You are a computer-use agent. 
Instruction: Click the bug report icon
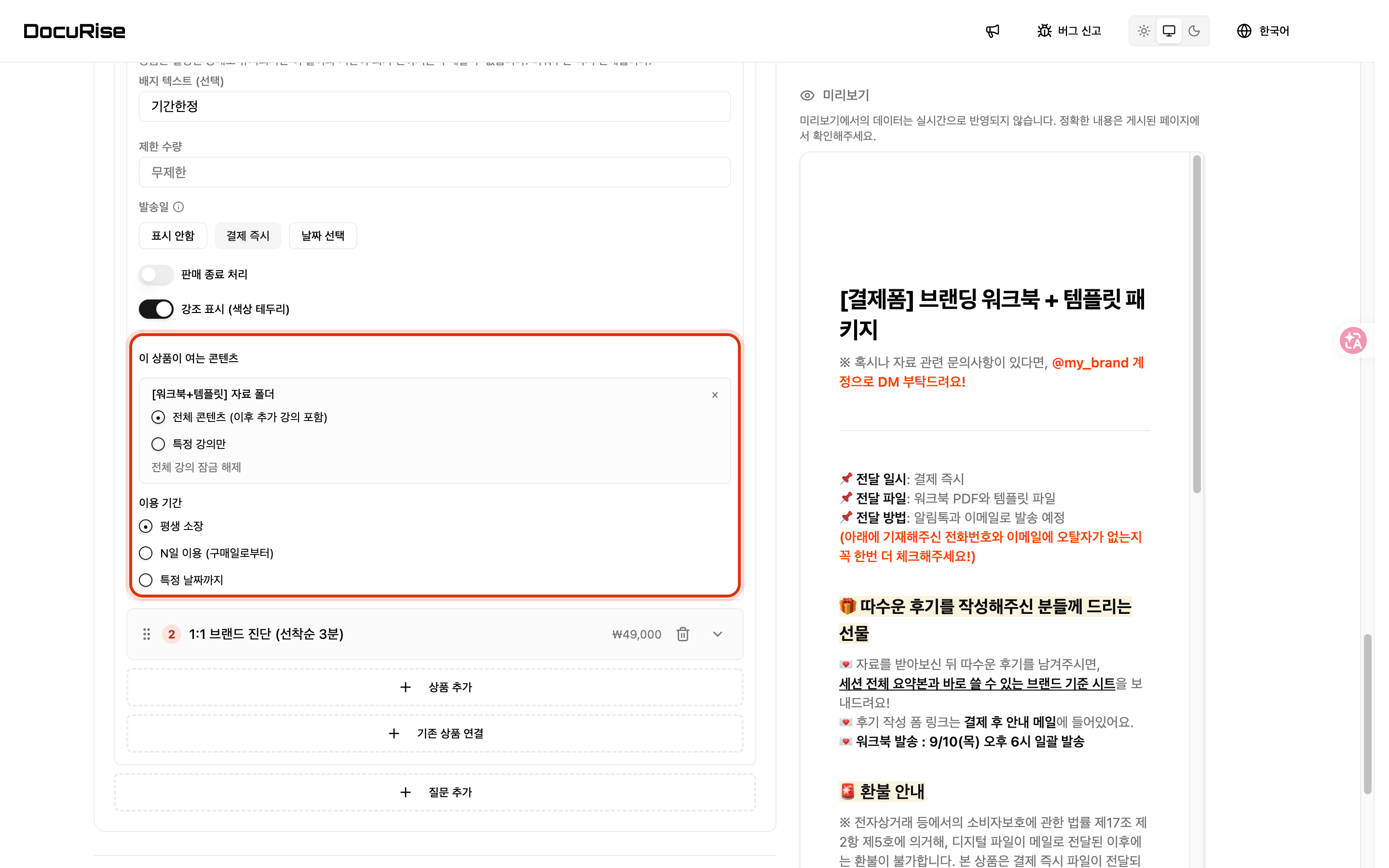pyautogui.click(x=1044, y=31)
